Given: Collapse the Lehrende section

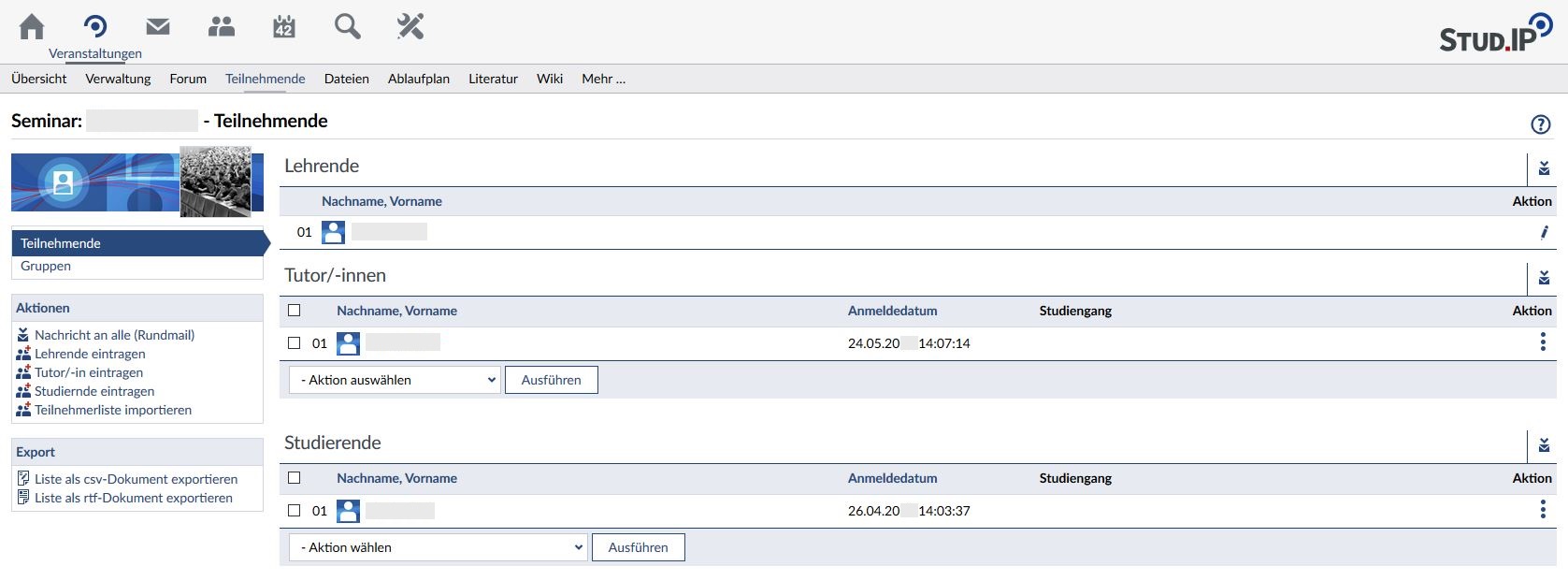Looking at the screenshot, I should click(x=1544, y=168).
